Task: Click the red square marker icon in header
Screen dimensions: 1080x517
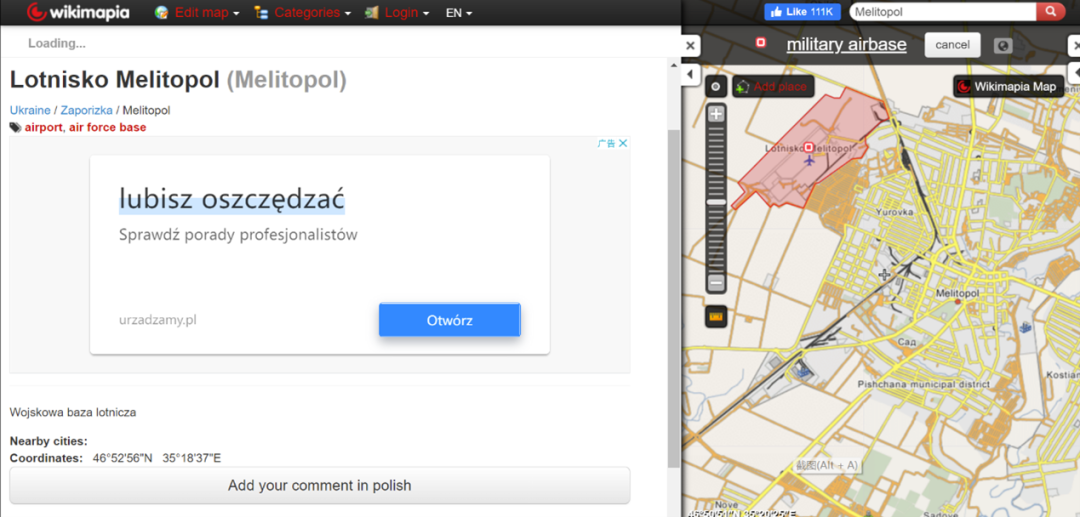Action: pos(761,43)
